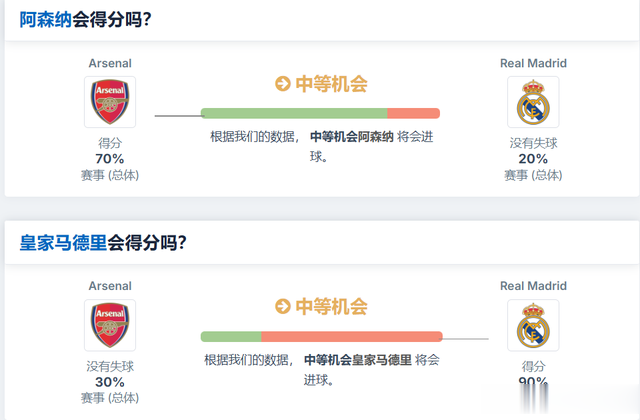Click the bold 中等机会皇家马德里 text
Image resolution: width=640 pixels, height=420 pixels.
point(357,360)
